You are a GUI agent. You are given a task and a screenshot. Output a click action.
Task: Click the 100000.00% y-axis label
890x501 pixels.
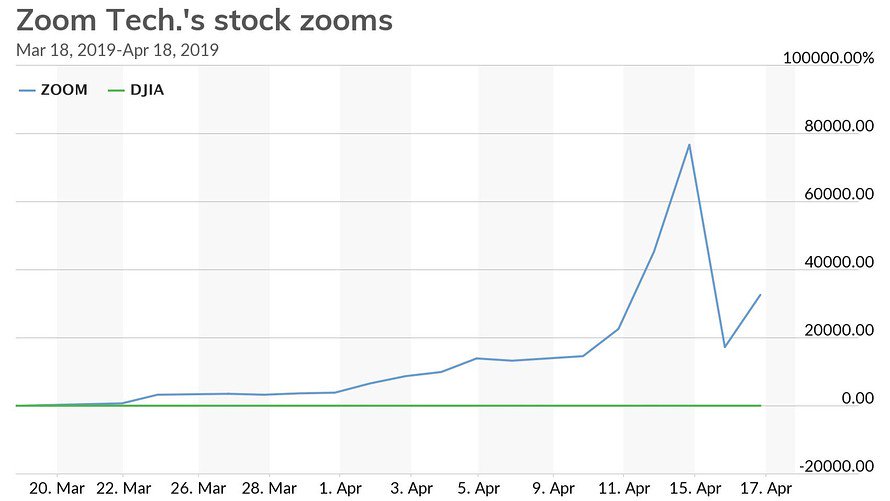(x=828, y=59)
